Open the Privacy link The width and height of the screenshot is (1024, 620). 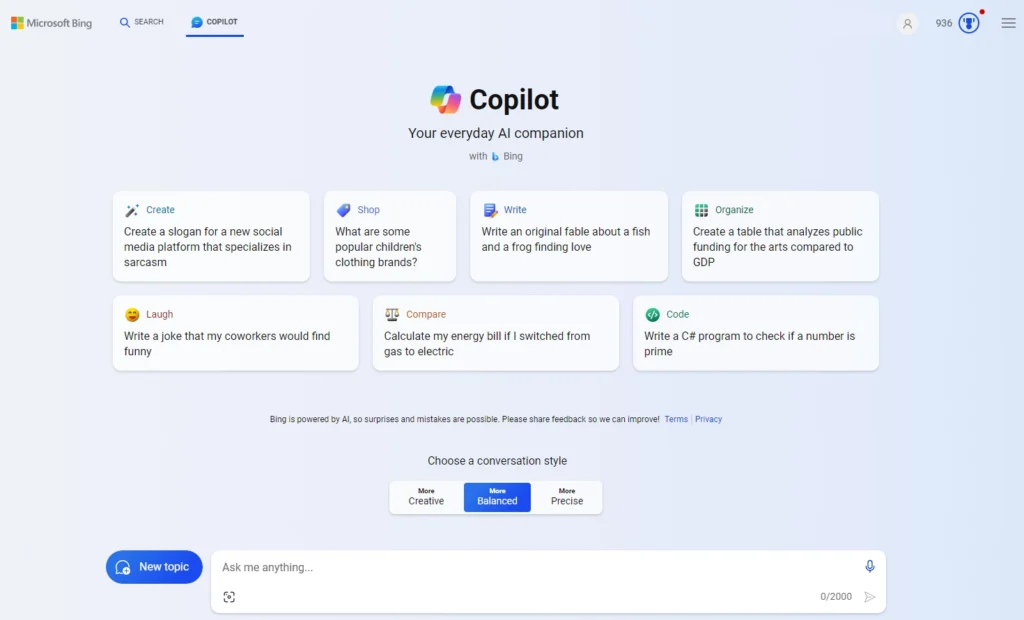tap(709, 419)
